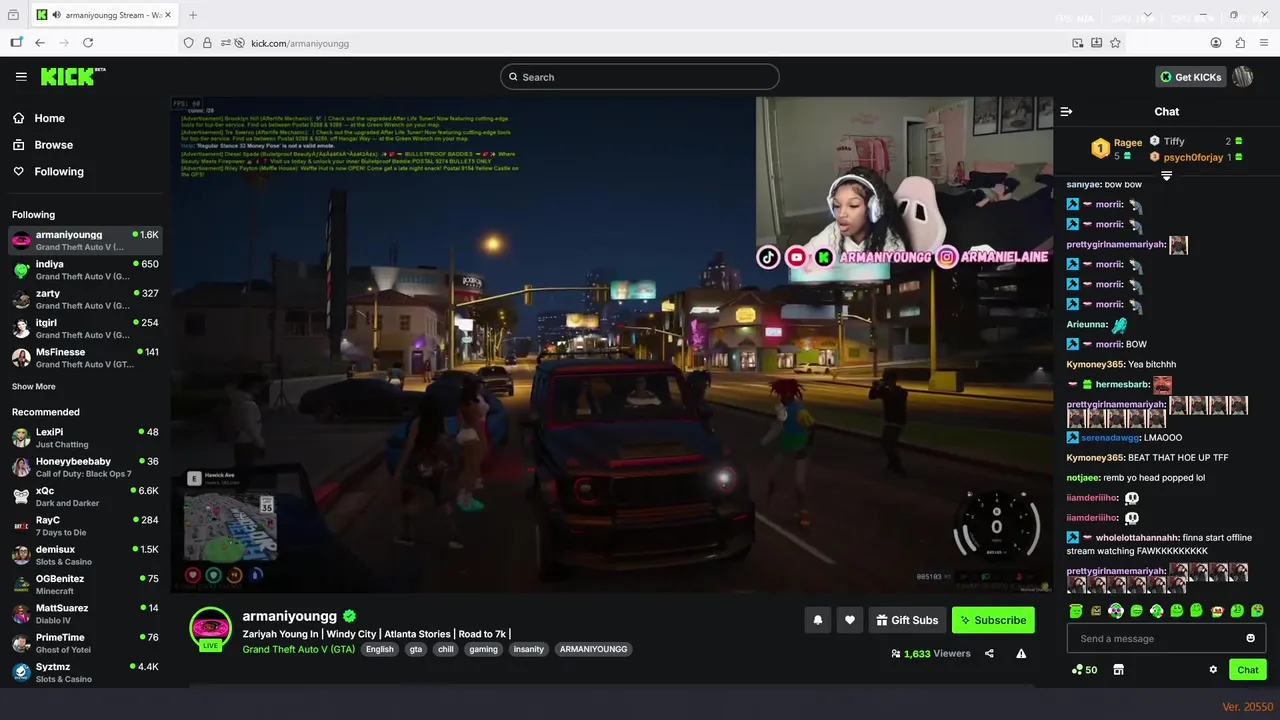Screen dimensions: 1280x720
Task: Open indiya's channel from sidebar
Action: [x=85, y=270]
